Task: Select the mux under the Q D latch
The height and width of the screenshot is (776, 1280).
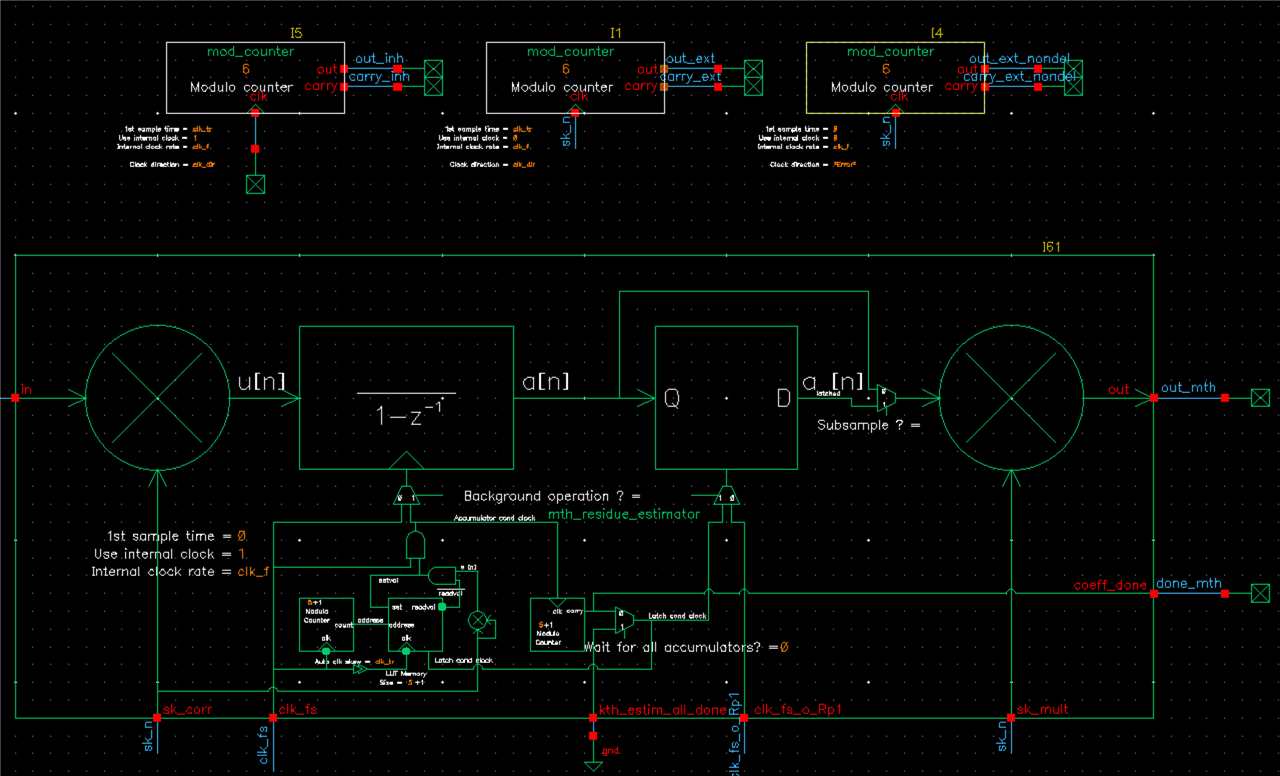Action: point(726,497)
